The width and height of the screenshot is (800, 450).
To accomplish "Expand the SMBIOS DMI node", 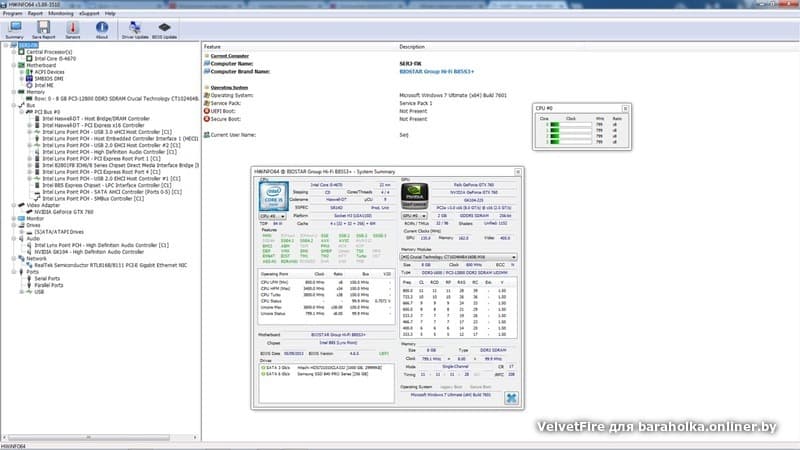I will (x=21, y=79).
